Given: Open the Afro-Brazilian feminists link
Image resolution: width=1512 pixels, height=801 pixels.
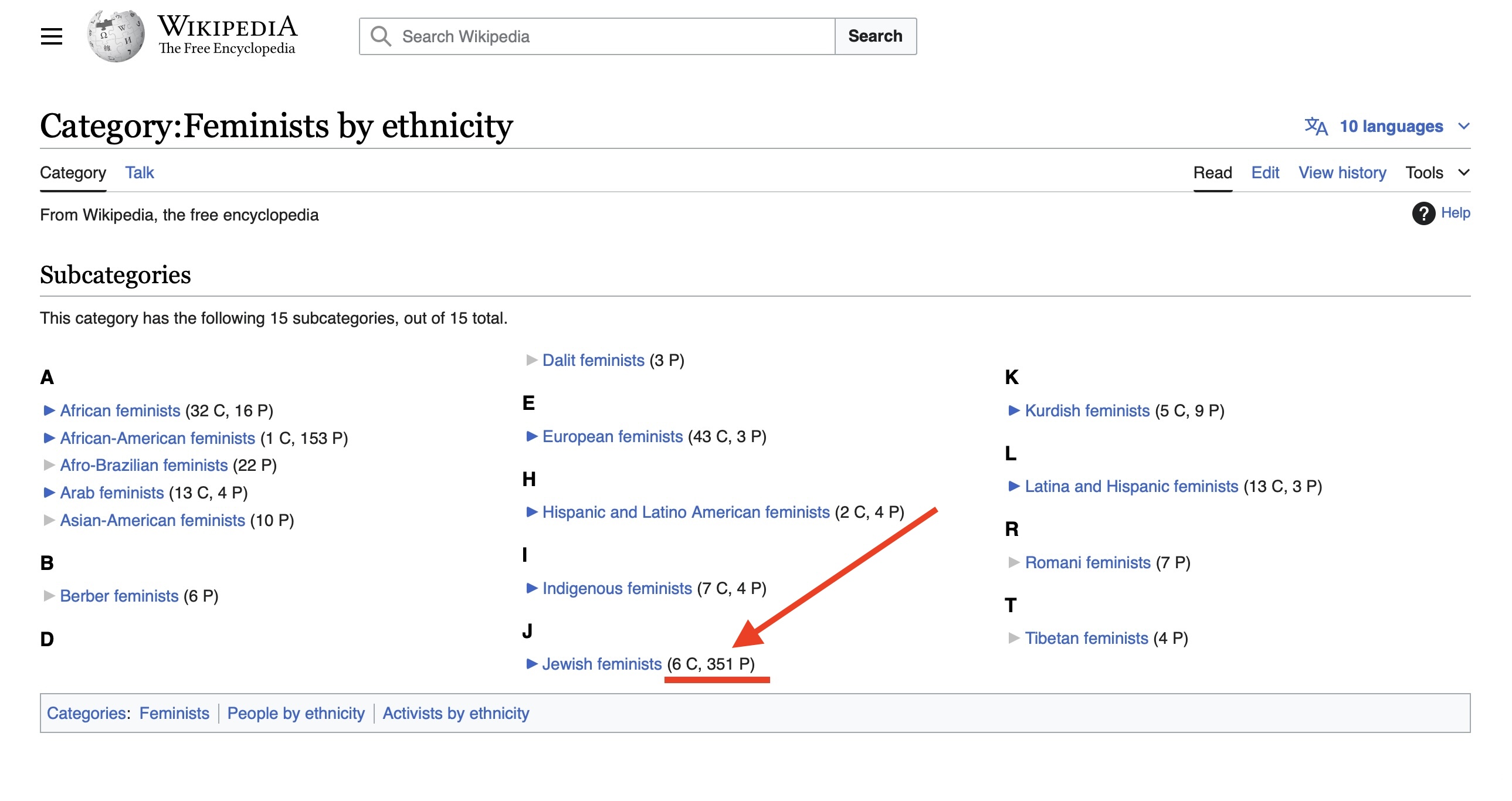Looking at the screenshot, I should pos(144,465).
